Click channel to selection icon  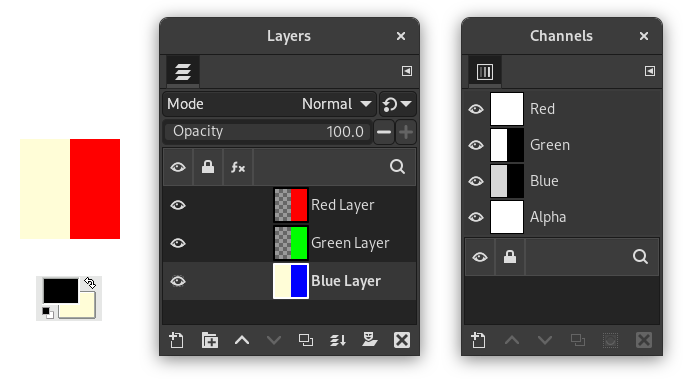pos(611,340)
